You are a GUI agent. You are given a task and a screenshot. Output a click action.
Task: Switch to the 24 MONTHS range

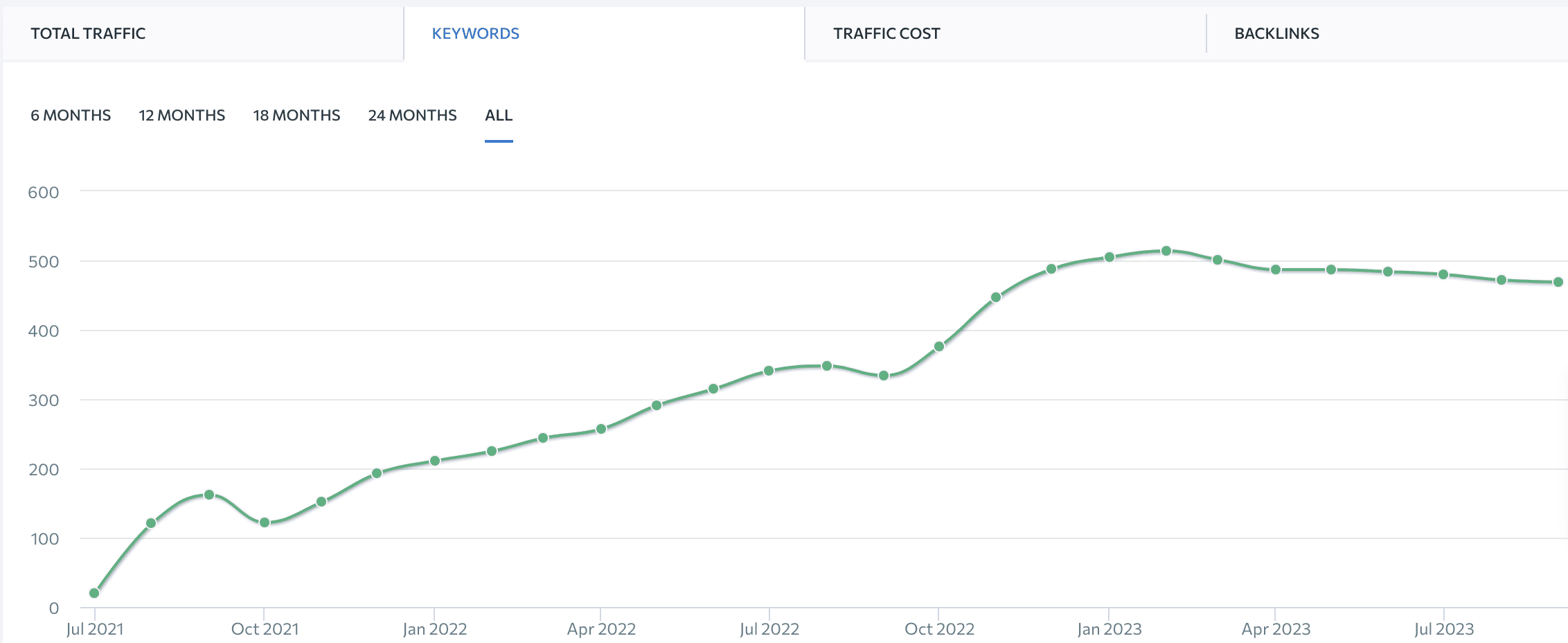[412, 115]
